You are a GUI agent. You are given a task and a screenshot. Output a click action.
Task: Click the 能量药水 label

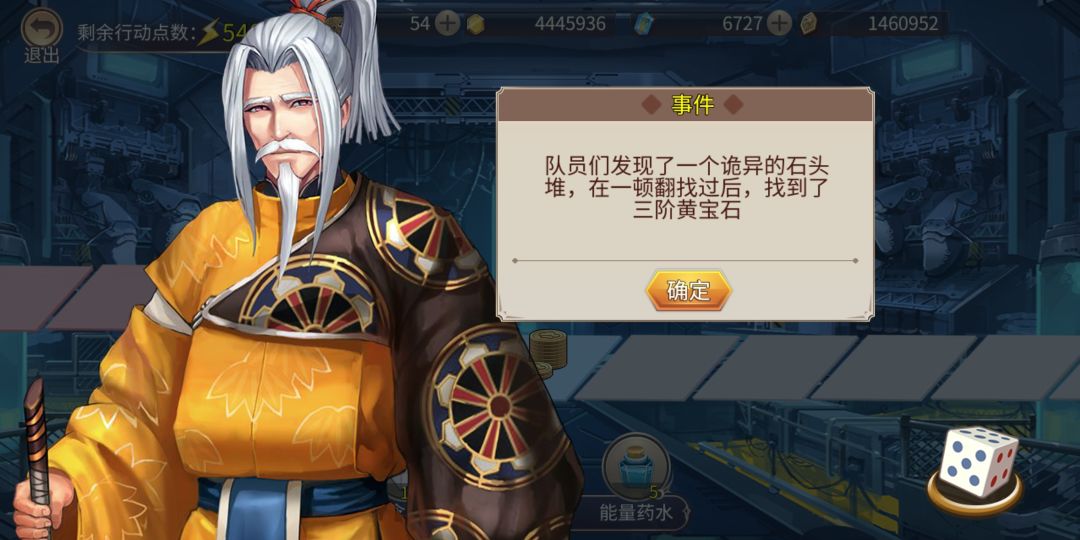click(634, 512)
